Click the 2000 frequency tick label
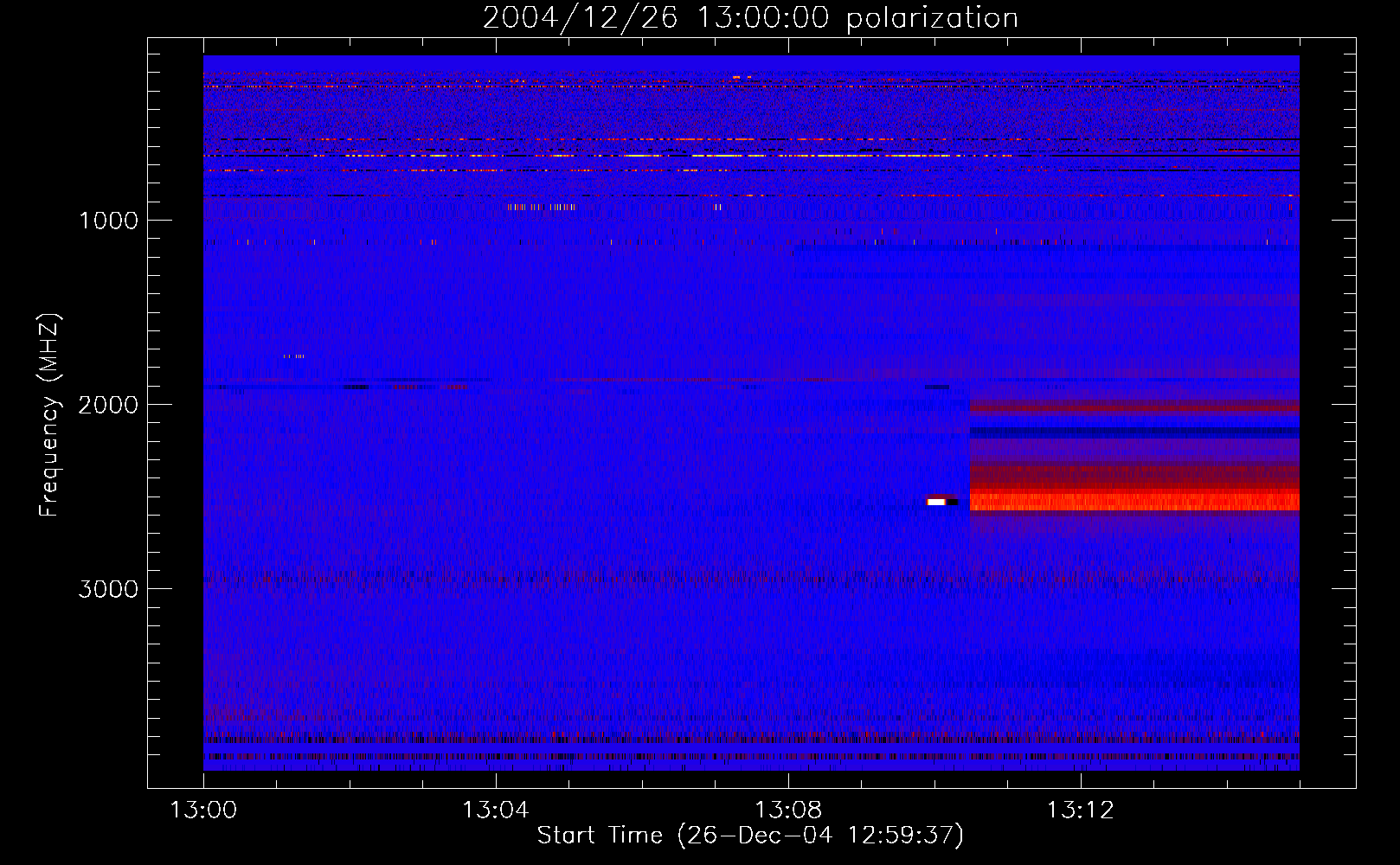 pyautogui.click(x=108, y=405)
